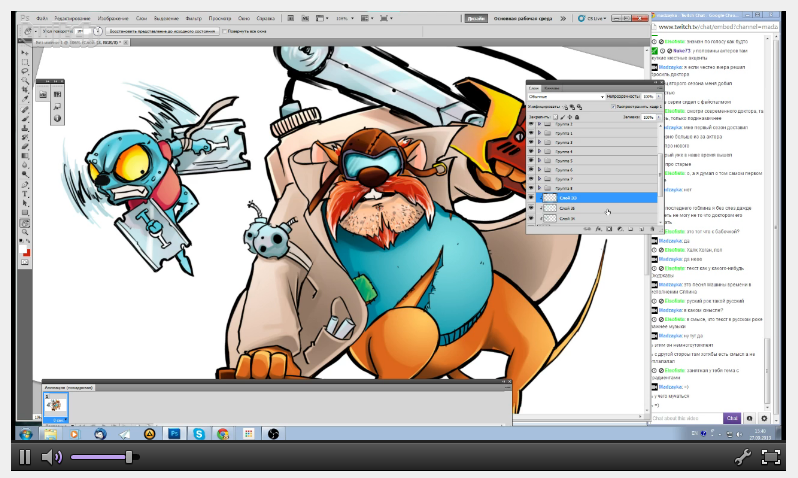Viewport: 798px width, 478px height.
Task: Select the Lasso tool
Action: pyautogui.click(x=24, y=71)
